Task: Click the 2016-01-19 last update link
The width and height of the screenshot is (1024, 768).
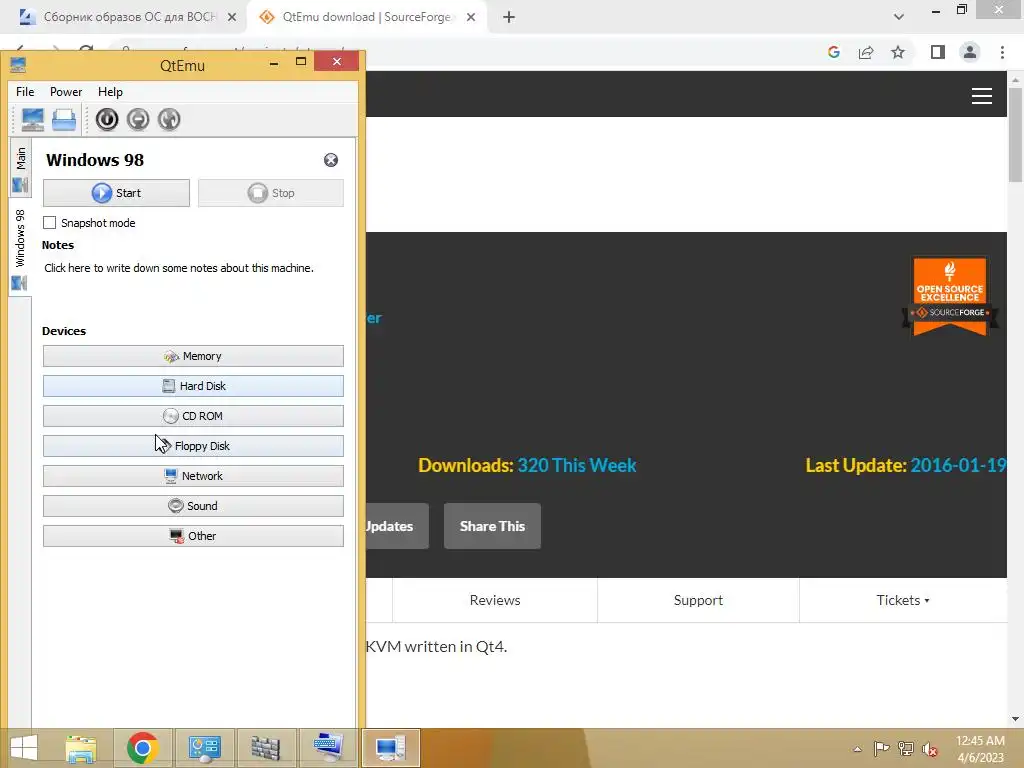Action: pyautogui.click(x=958, y=466)
